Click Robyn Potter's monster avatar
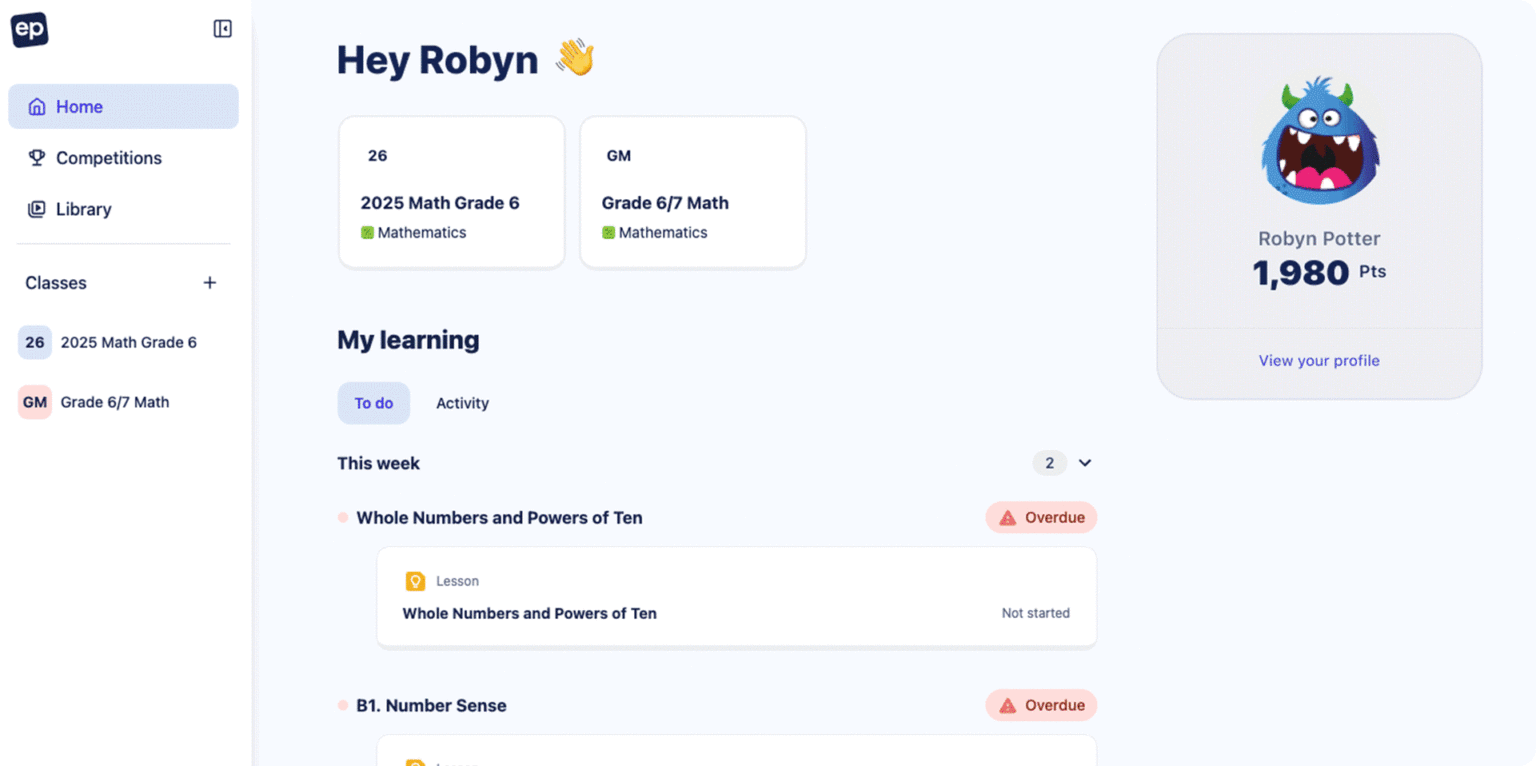Image resolution: width=1536 pixels, height=766 pixels. (1319, 138)
